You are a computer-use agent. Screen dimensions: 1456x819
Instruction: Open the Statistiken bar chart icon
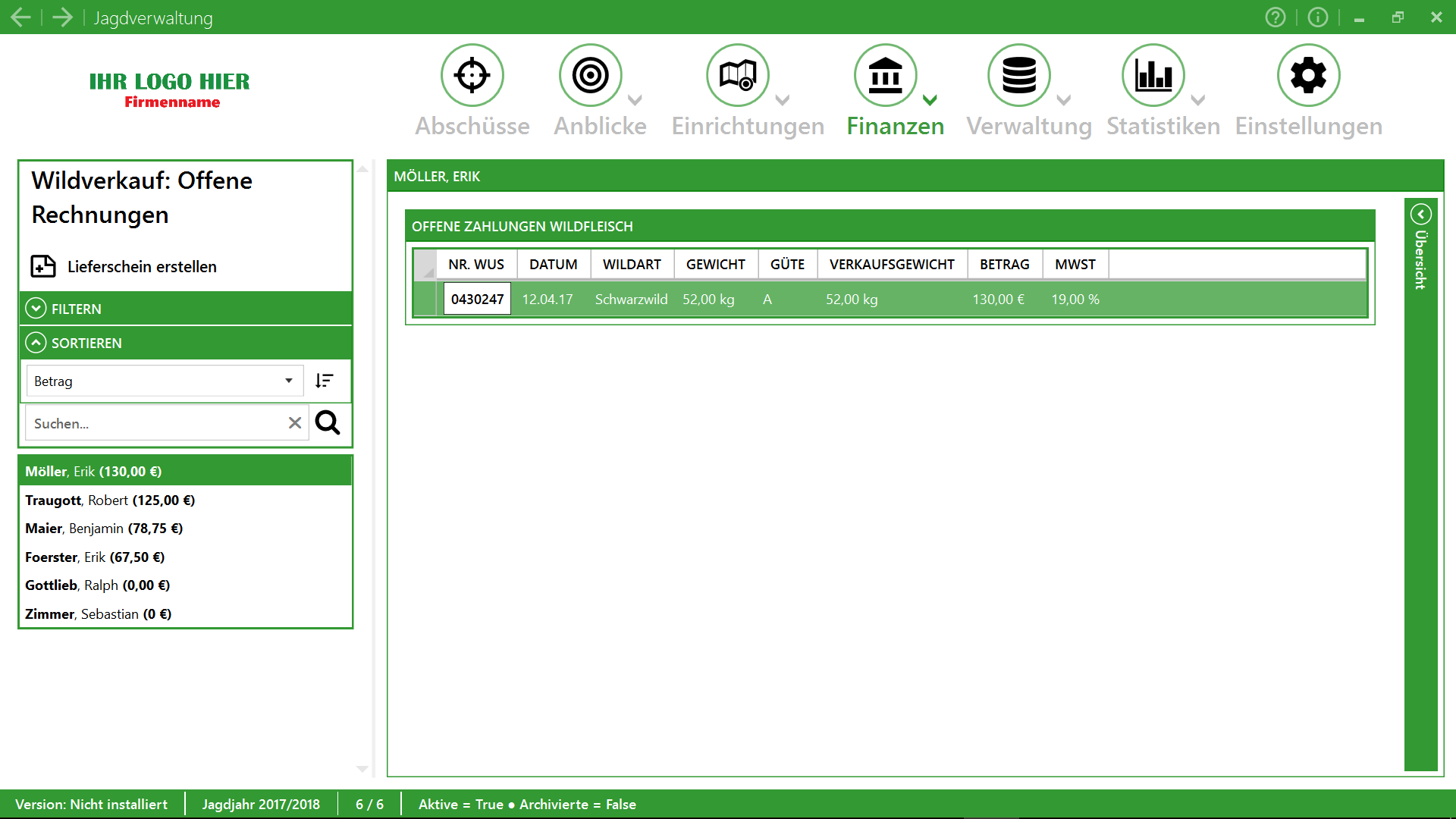point(1153,75)
